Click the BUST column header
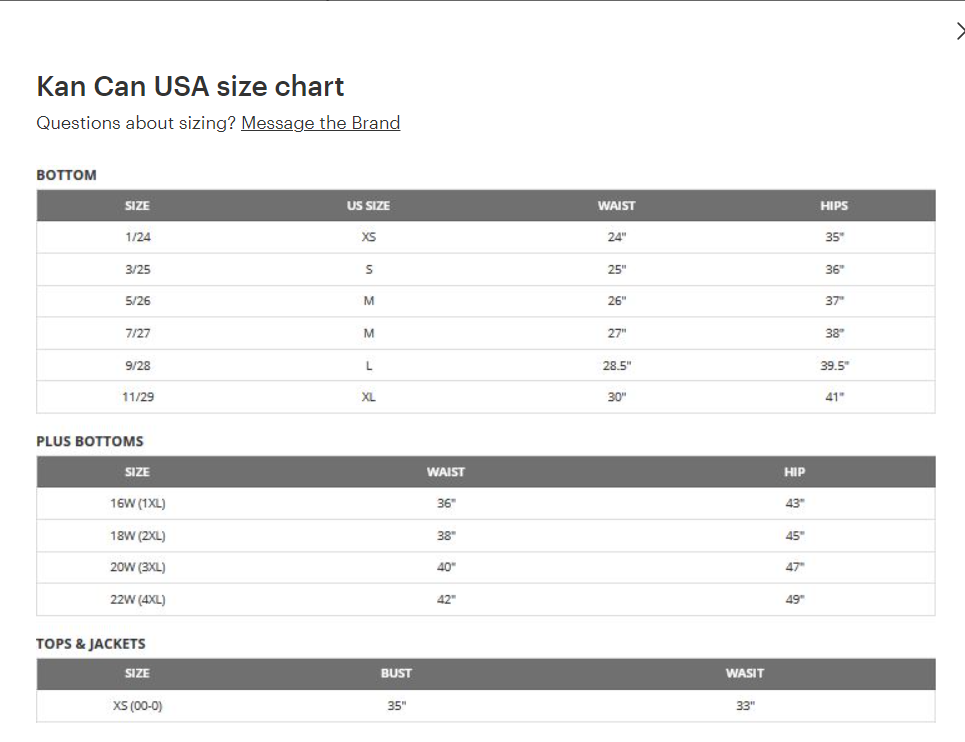The height and width of the screenshot is (742, 965). (x=396, y=673)
